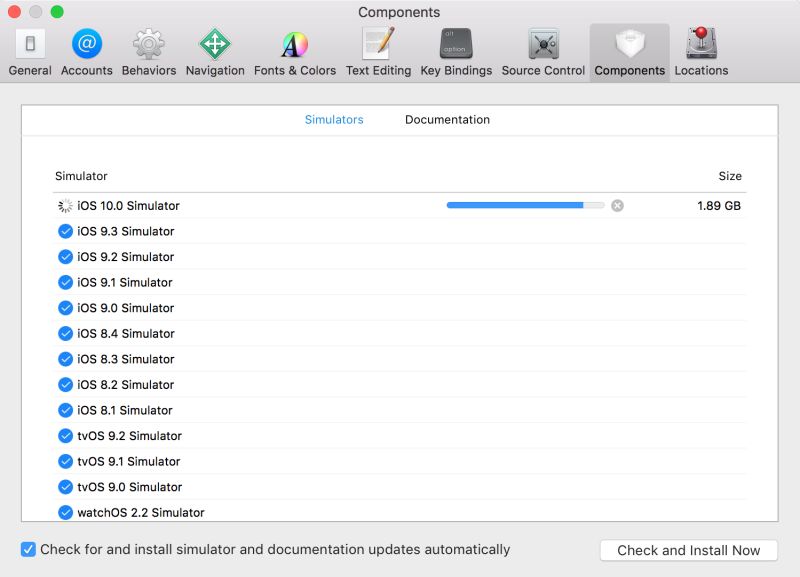Select the iOS 9.1 Simulator label

tap(125, 282)
